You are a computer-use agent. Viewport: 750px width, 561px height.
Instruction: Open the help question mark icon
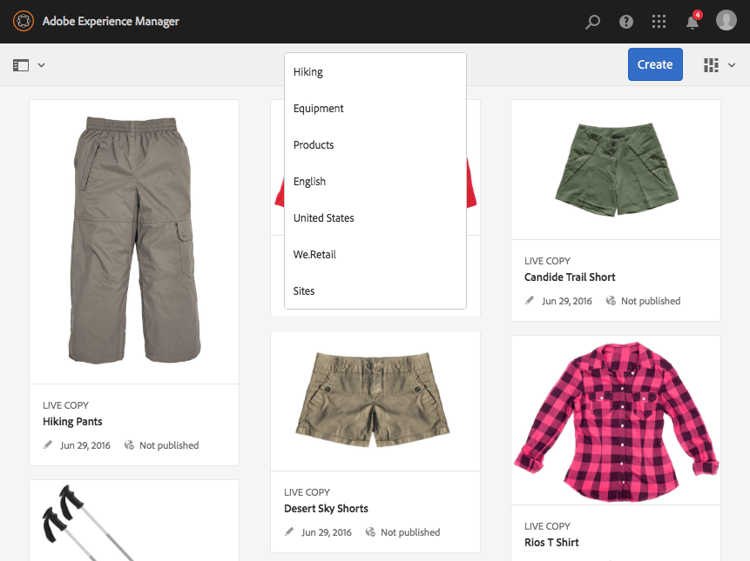click(x=626, y=22)
